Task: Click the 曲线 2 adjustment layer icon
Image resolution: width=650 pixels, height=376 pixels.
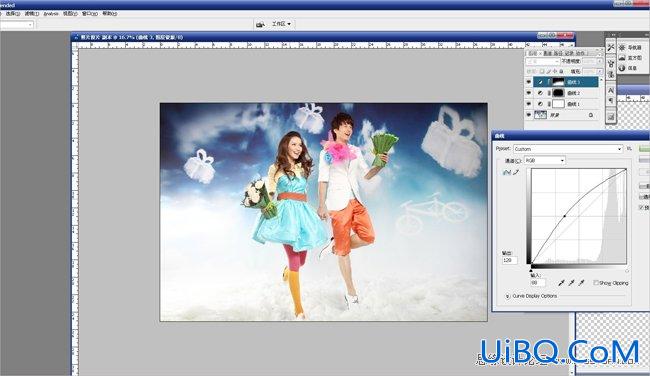Action: [x=540, y=93]
